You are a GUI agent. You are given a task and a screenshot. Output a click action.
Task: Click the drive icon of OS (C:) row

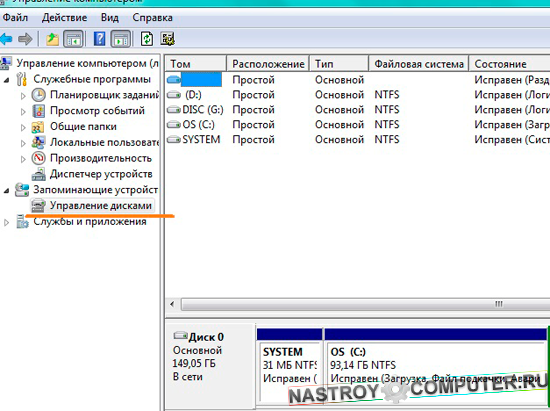(173, 124)
